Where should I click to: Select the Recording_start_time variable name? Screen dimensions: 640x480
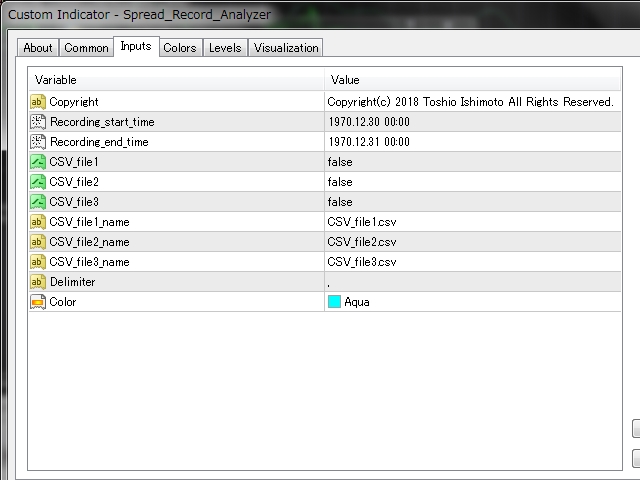point(102,122)
